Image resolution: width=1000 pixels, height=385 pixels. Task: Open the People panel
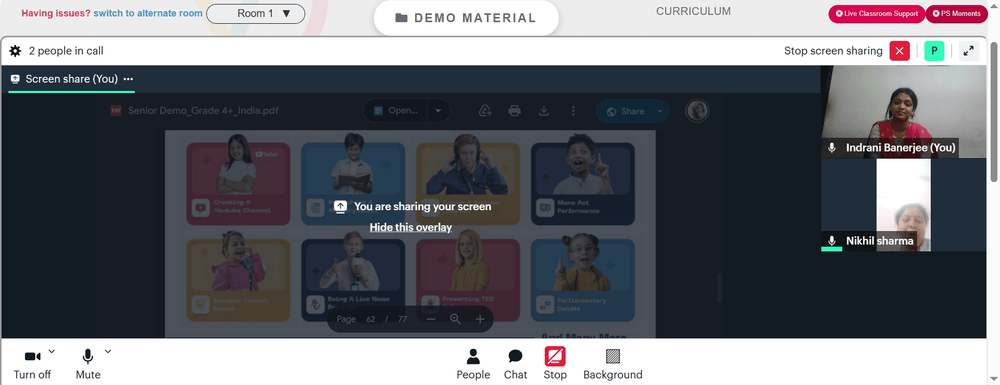(x=473, y=364)
